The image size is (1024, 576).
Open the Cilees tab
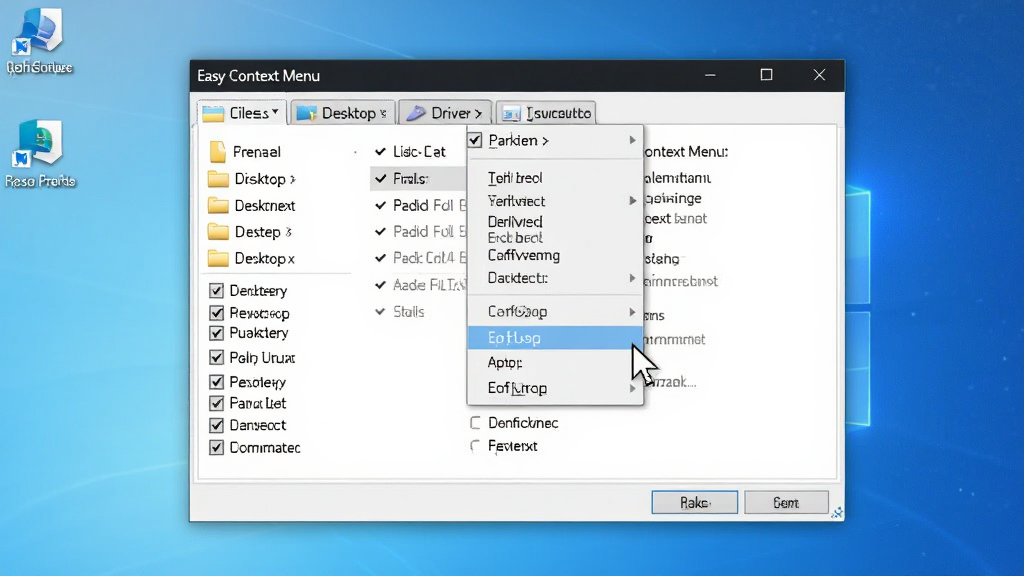click(242, 113)
